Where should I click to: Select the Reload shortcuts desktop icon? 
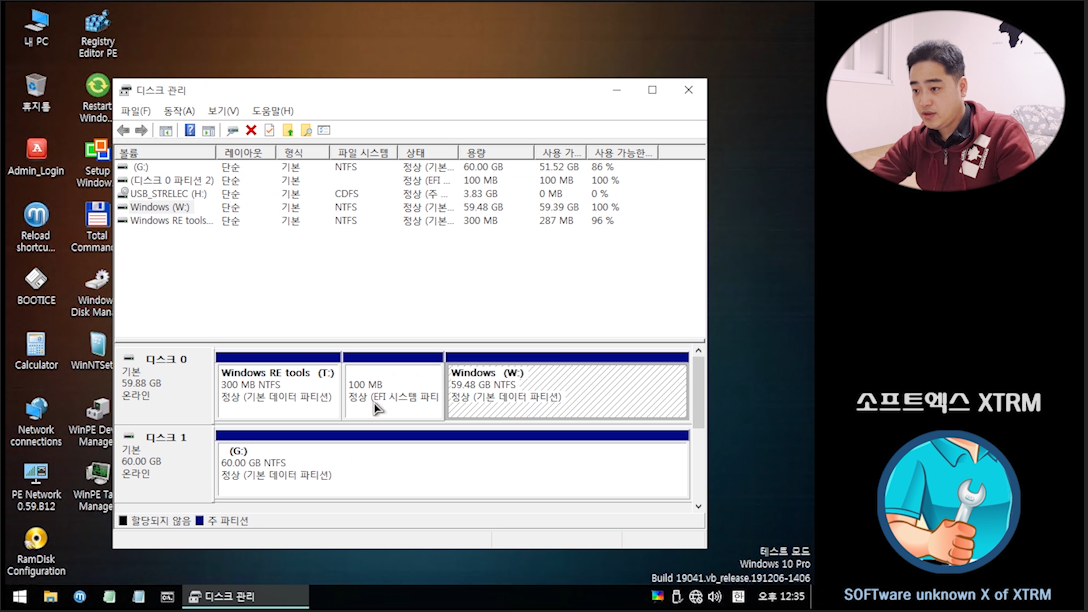[36, 227]
